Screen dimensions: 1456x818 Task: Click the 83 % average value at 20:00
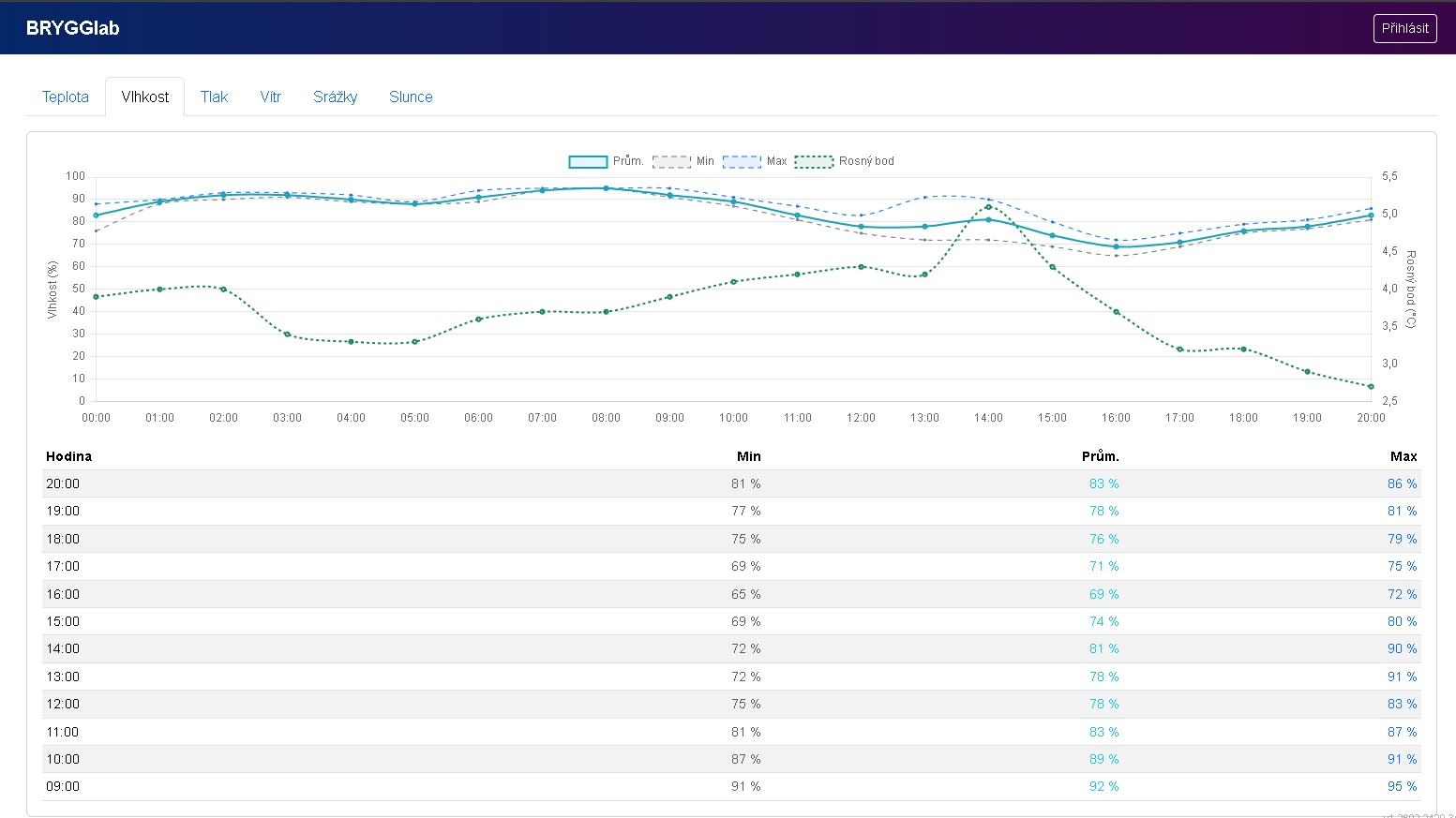coord(1104,483)
